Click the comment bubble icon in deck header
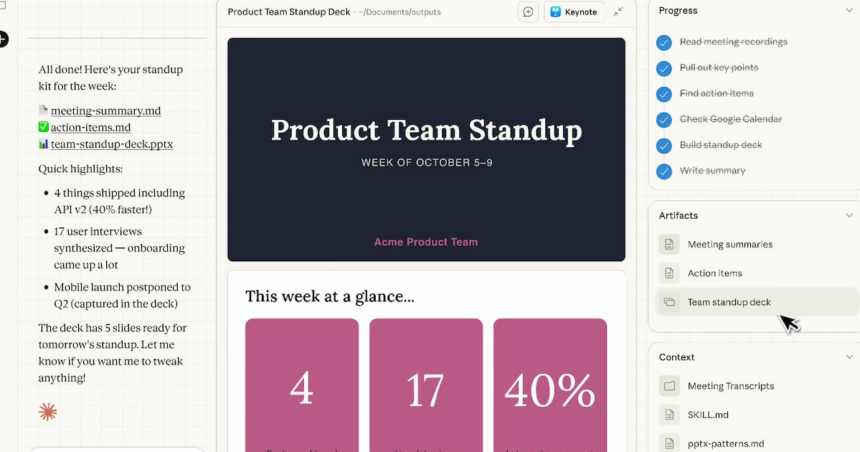Screen dimensions: 860x452 [x=528, y=12]
